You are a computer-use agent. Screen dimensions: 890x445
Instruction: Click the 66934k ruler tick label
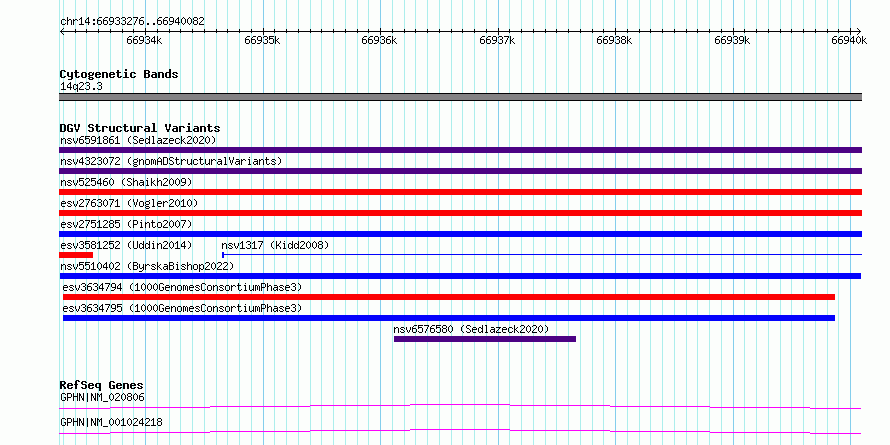[x=144, y=40]
